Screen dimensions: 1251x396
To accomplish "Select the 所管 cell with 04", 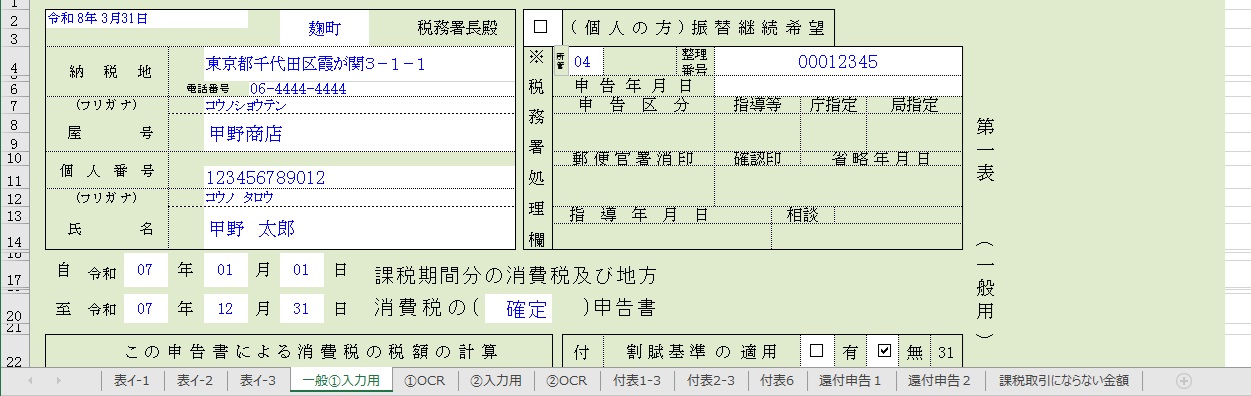I will 587,62.
